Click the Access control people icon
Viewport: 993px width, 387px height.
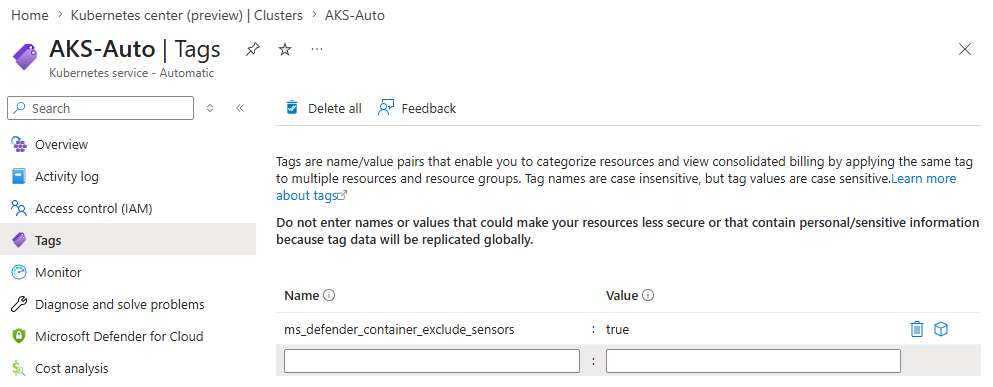(19, 208)
